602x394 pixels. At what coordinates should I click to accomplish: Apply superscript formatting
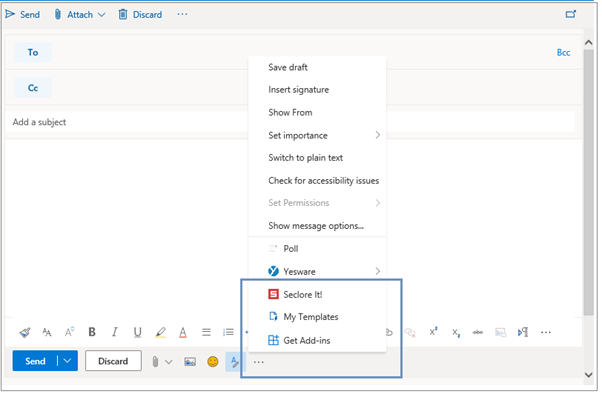(433, 332)
